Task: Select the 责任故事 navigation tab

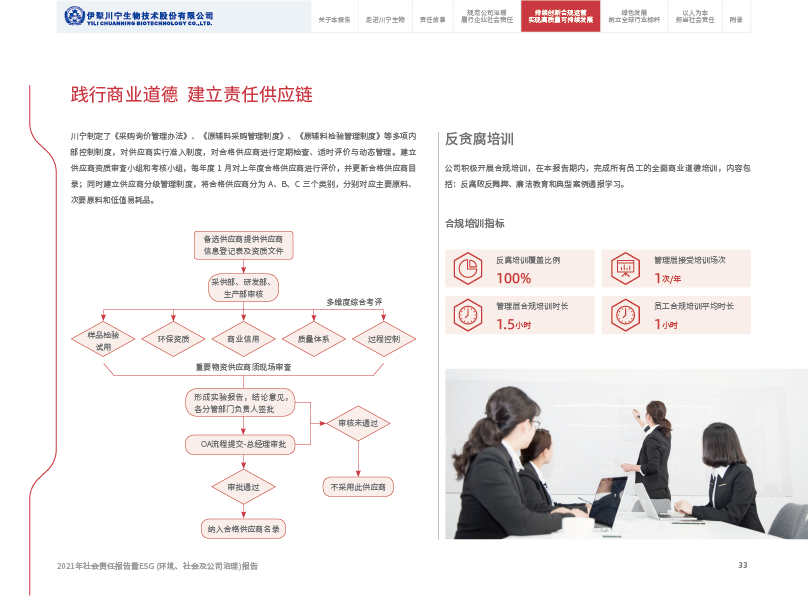Action: [433, 19]
